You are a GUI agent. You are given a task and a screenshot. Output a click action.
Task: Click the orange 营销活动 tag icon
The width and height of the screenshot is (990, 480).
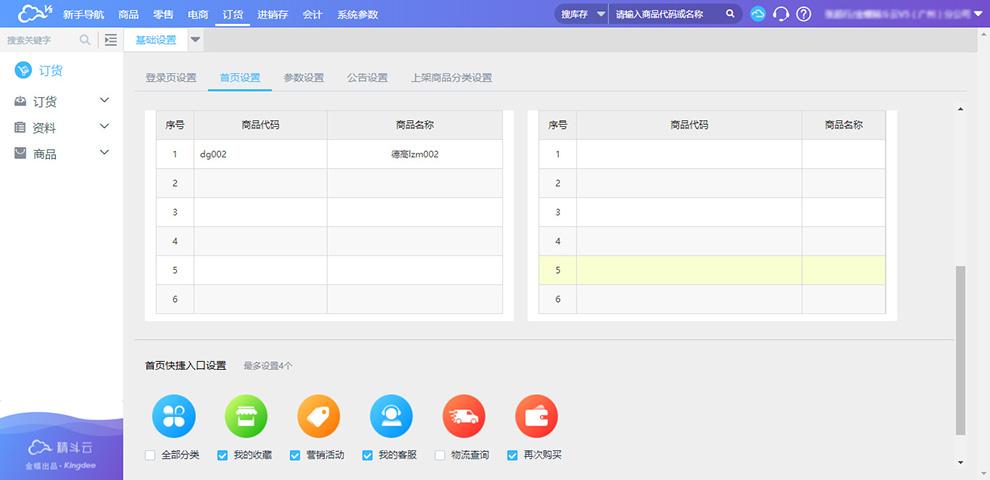(319, 416)
